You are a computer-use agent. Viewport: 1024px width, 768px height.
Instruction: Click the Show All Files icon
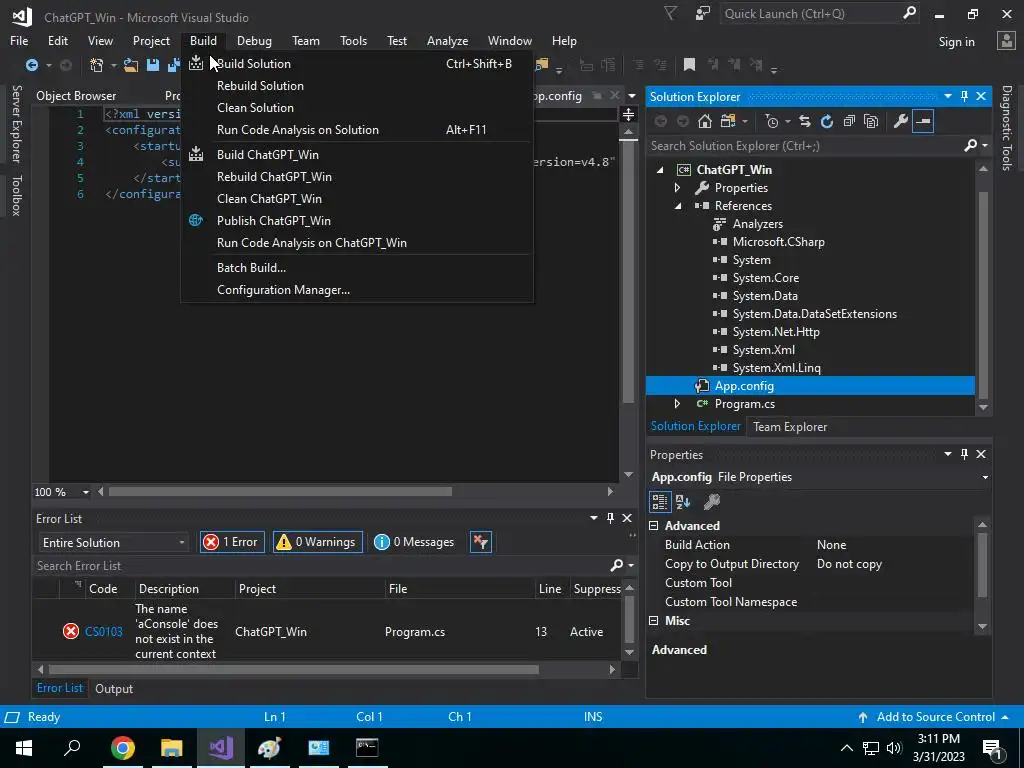[x=871, y=121]
